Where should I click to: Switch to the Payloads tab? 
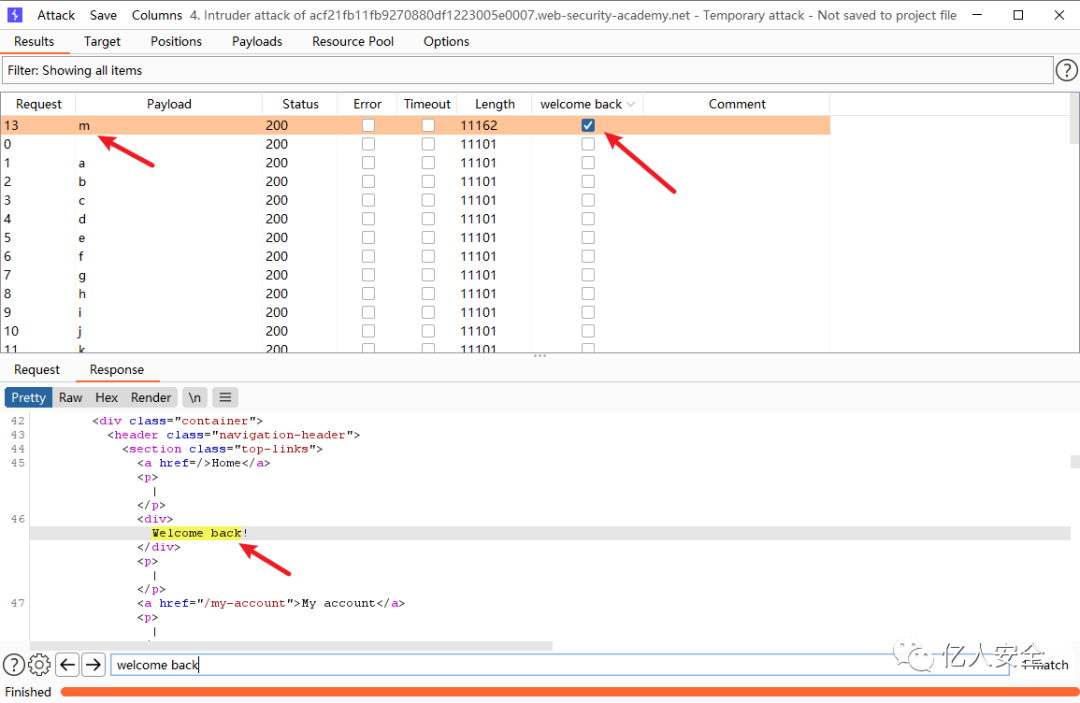(257, 41)
